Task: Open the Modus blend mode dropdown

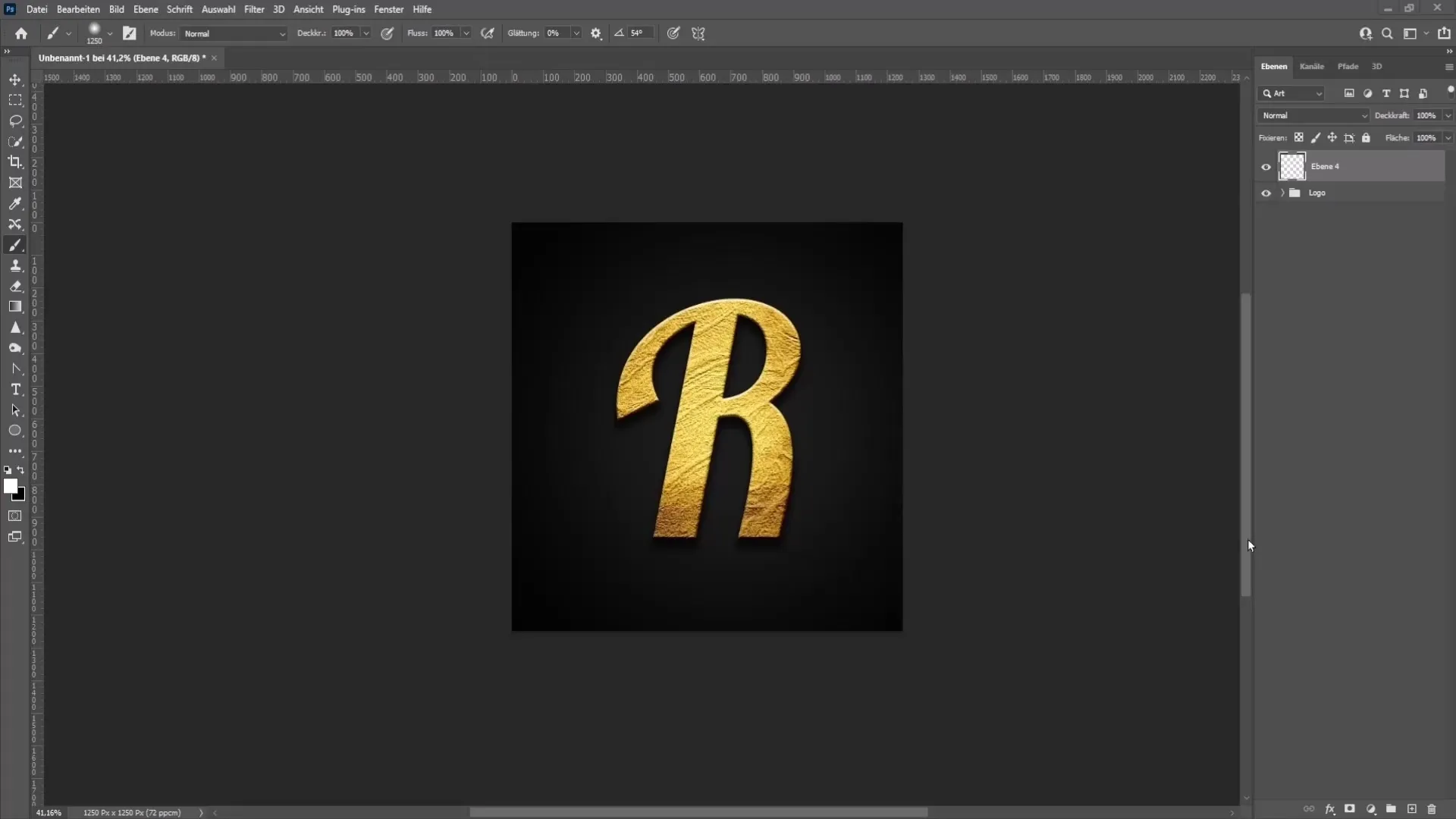Action: coord(231,33)
